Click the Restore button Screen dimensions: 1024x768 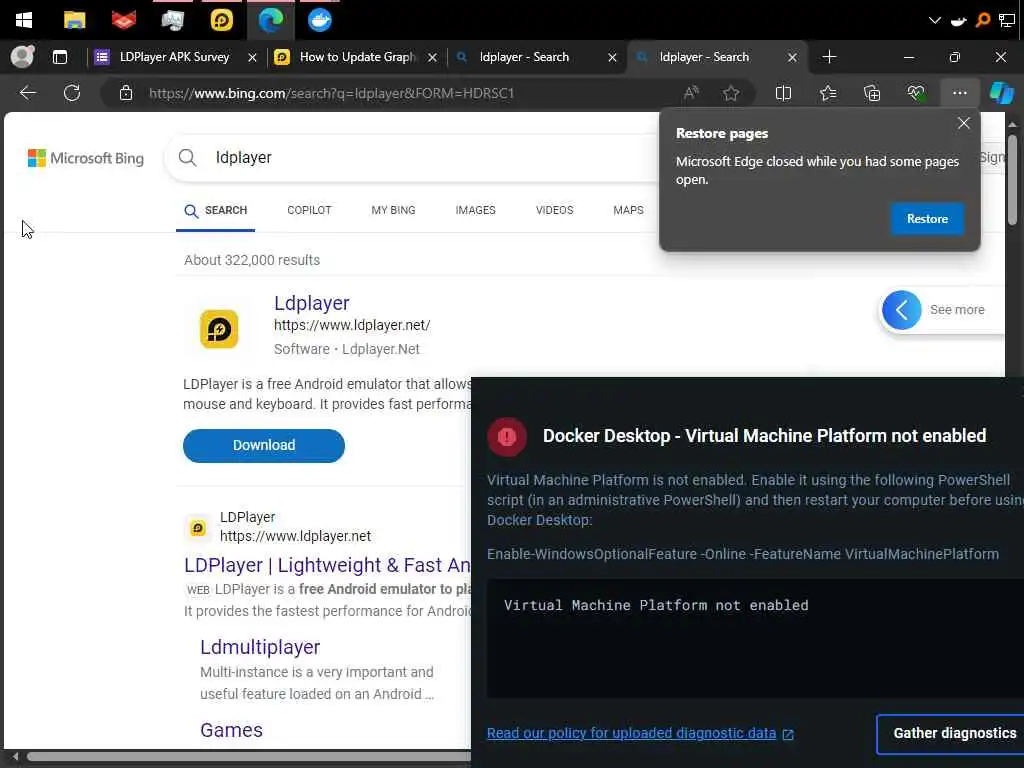coord(927,219)
